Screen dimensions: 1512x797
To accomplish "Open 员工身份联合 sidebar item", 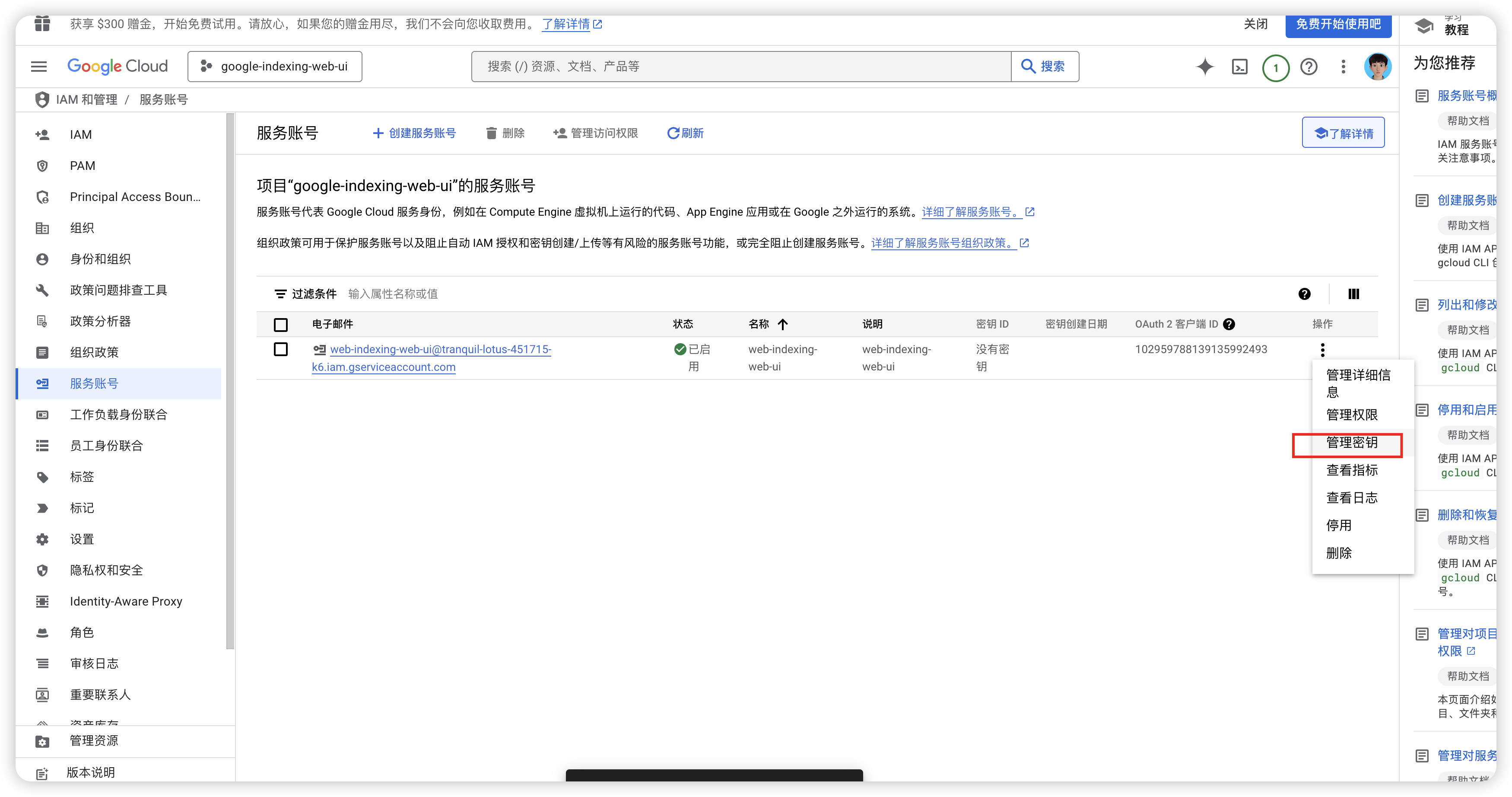I will tap(118, 446).
